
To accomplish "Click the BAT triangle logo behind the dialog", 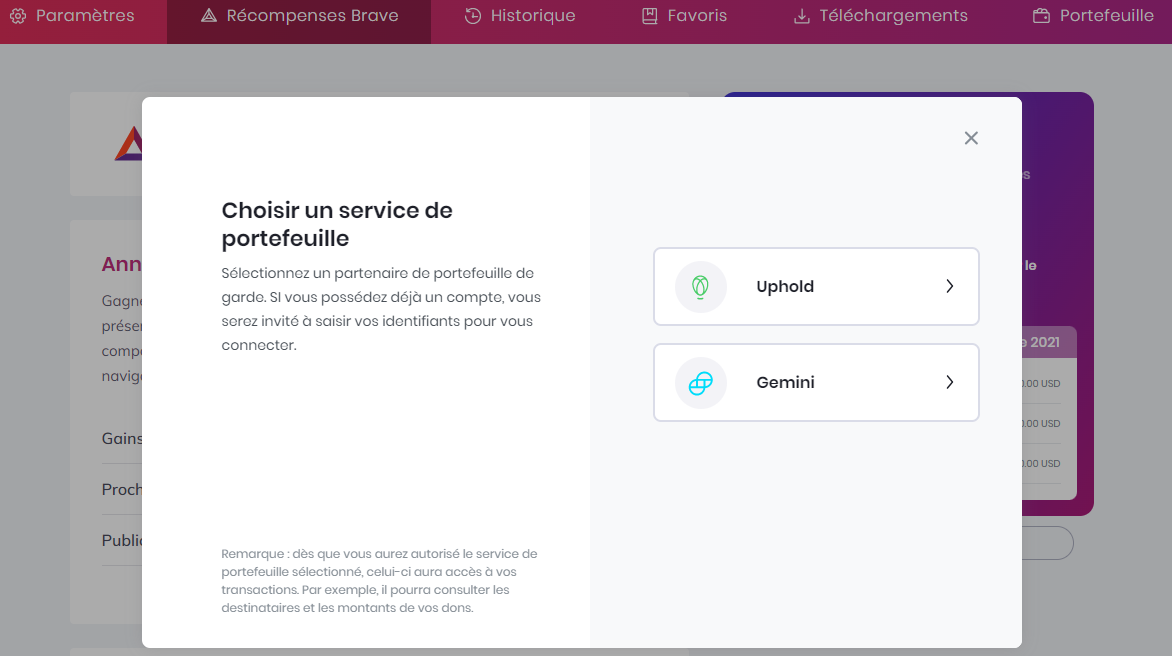I will [127, 146].
